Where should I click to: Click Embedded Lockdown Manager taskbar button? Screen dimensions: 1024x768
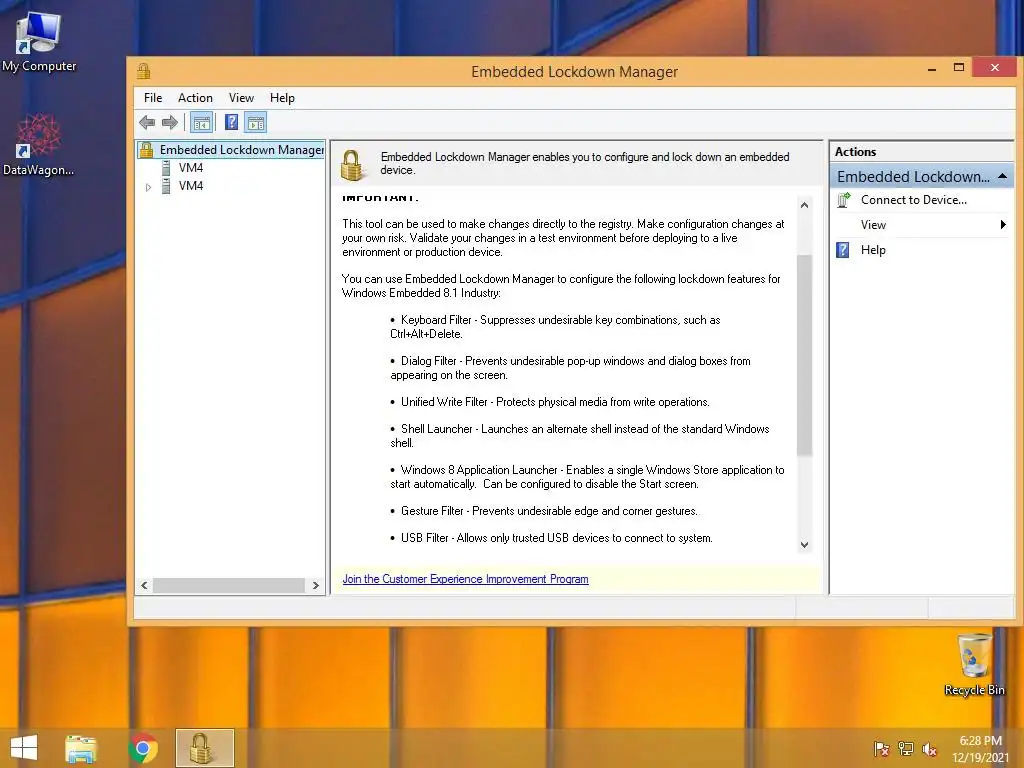tap(204, 748)
